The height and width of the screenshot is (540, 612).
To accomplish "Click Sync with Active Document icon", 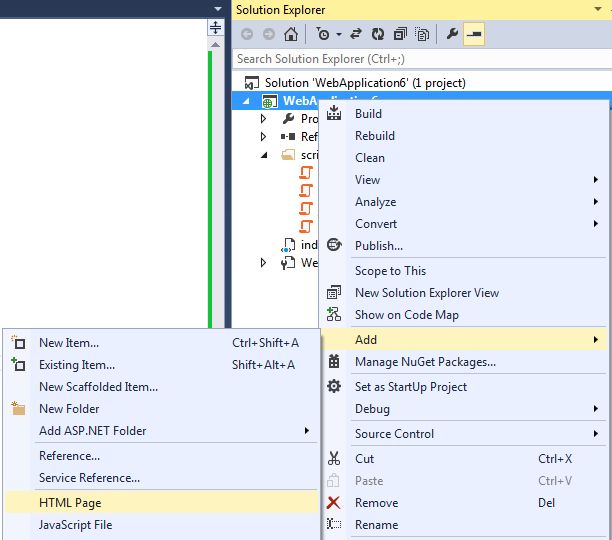I will click(x=356, y=34).
